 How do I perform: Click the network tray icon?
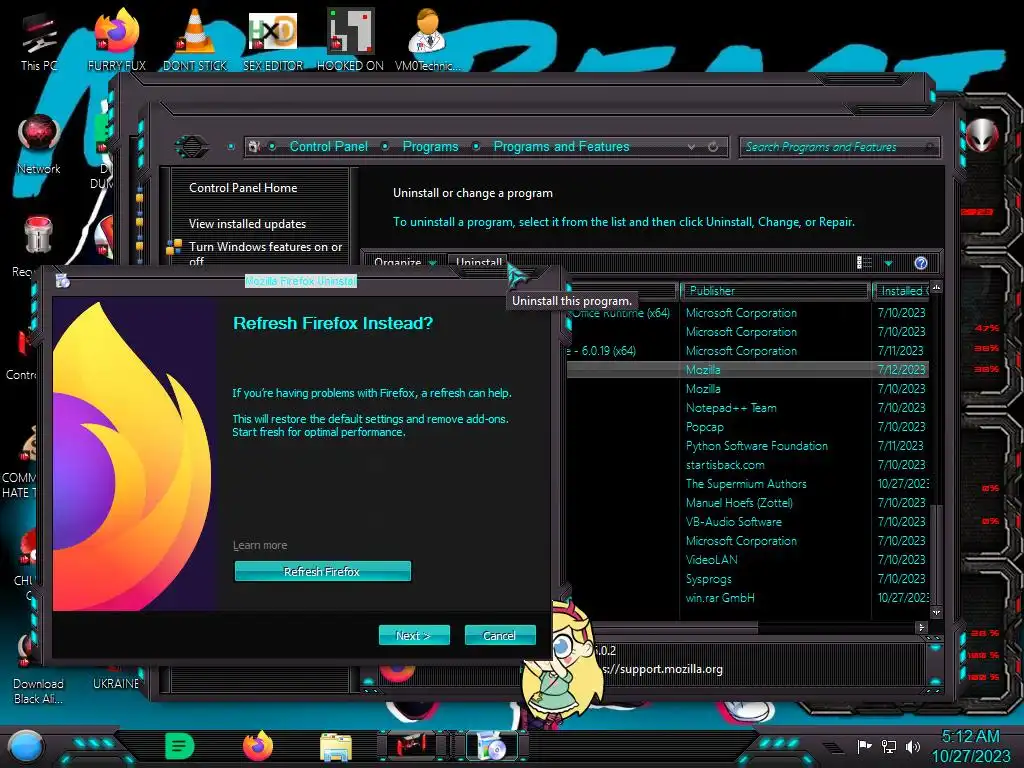(888, 746)
